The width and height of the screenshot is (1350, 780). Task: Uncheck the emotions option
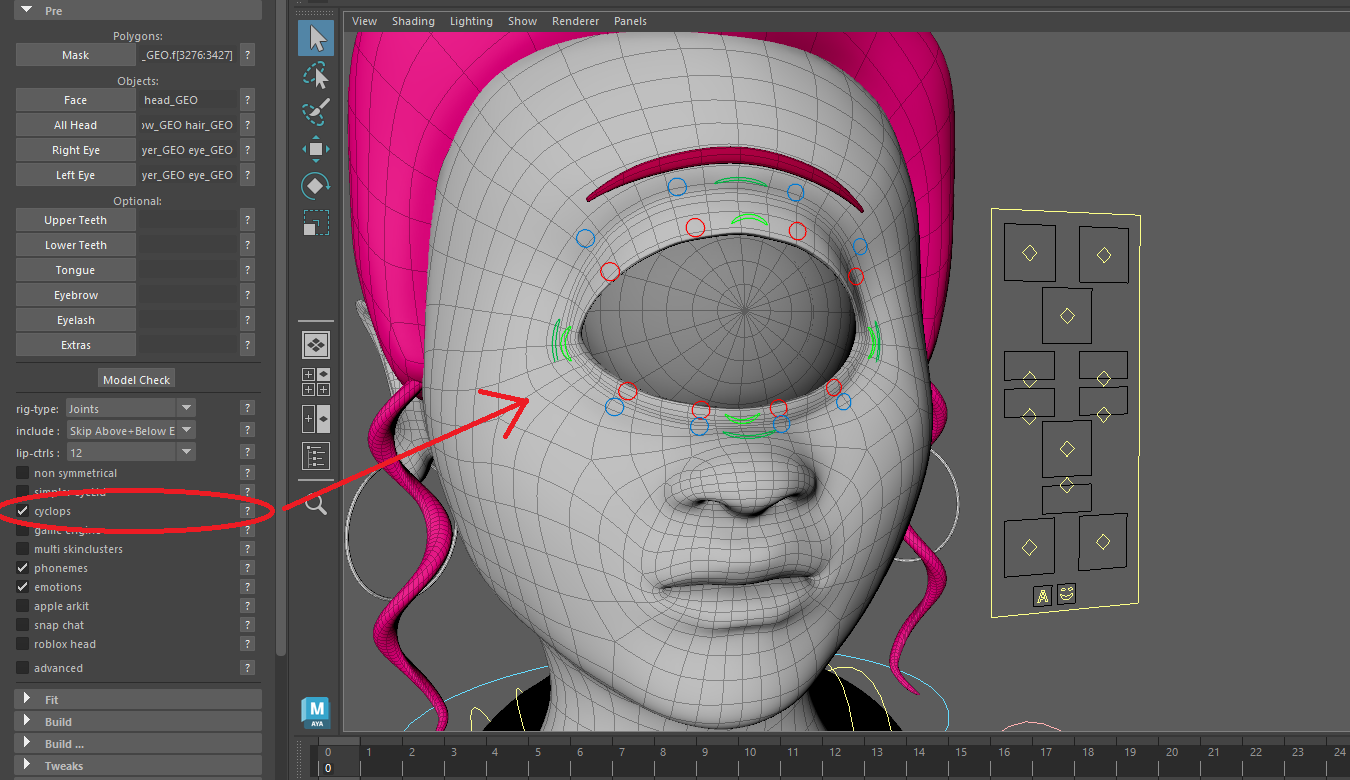click(22, 587)
